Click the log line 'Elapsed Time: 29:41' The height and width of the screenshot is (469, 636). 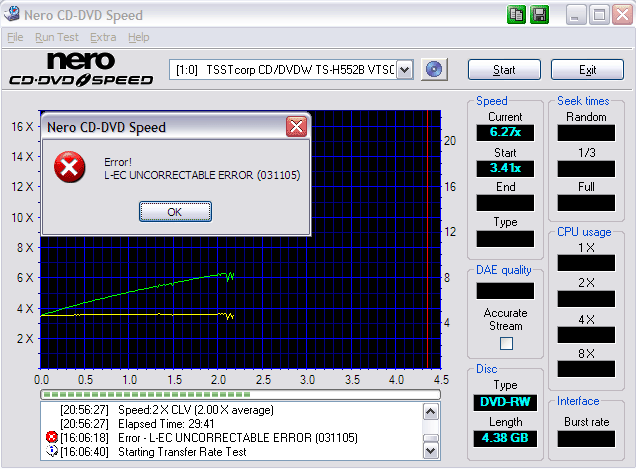click(x=166, y=424)
